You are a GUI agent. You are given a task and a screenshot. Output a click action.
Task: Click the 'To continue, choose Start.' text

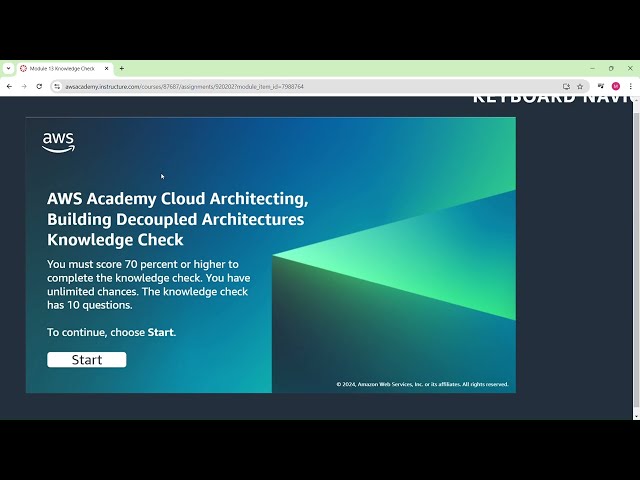[x=111, y=332]
